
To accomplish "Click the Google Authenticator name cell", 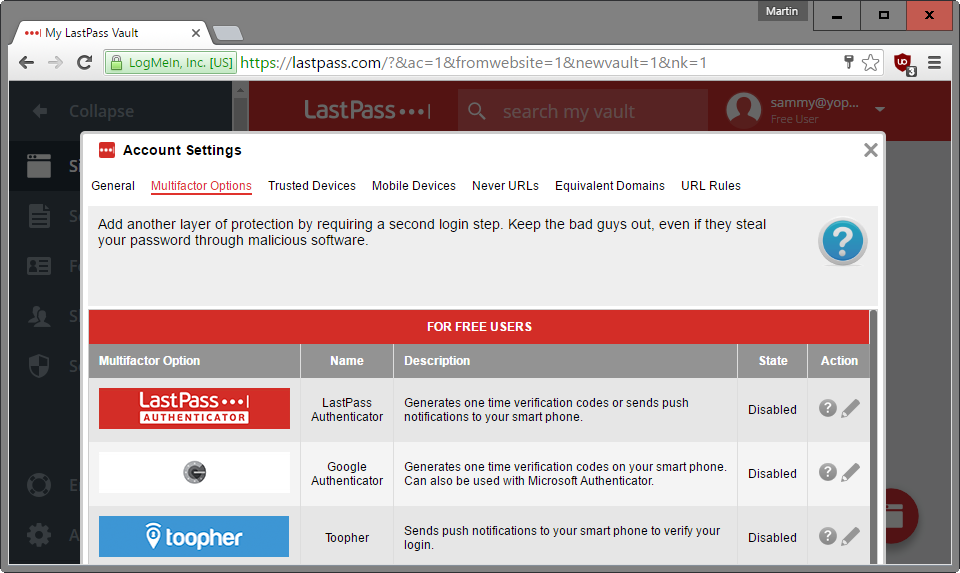I will [347, 474].
